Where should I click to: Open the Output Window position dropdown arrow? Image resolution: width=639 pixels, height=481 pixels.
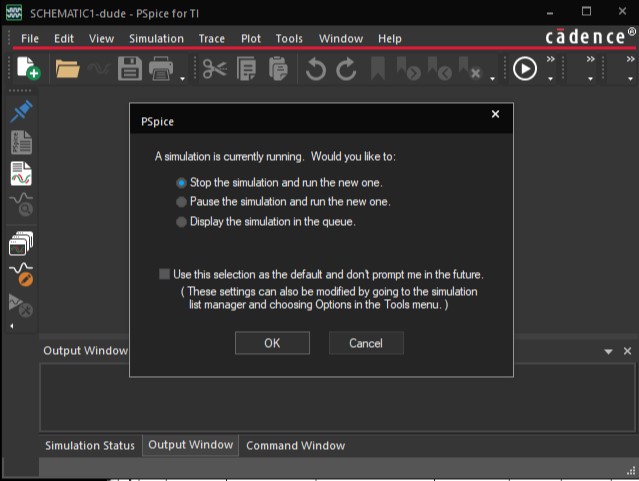(x=608, y=351)
